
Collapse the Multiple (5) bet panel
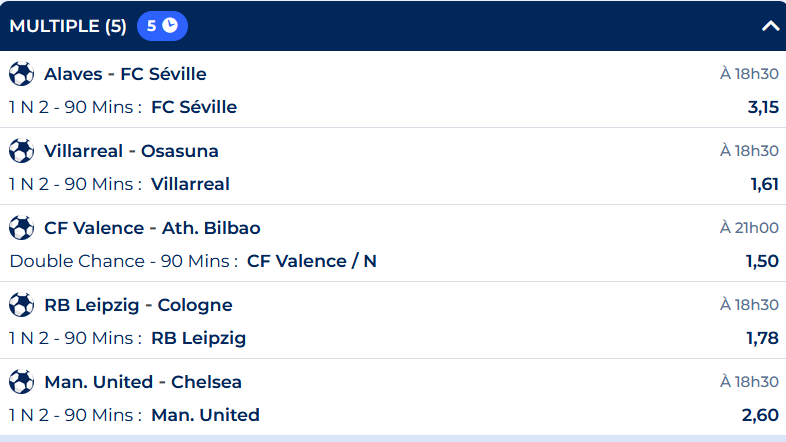pyautogui.click(x=770, y=26)
